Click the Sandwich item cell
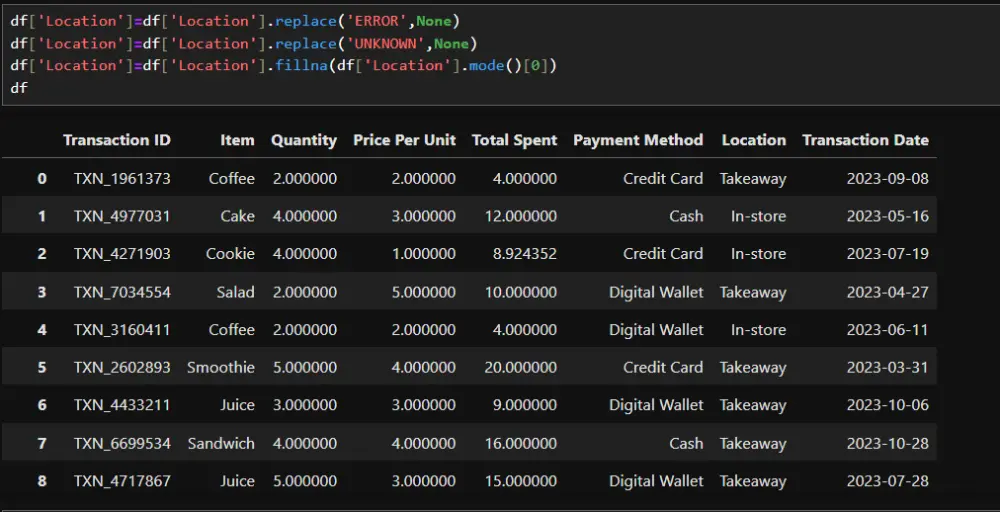This screenshot has height=512, width=1000. 221,443
